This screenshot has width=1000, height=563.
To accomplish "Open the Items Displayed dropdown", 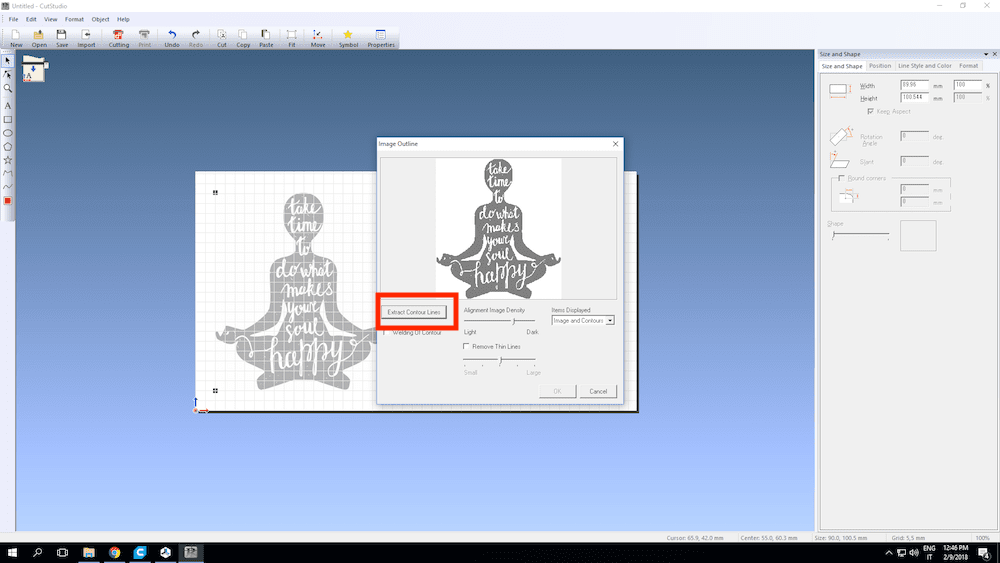I will pyautogui.click(x=583, y=321).
